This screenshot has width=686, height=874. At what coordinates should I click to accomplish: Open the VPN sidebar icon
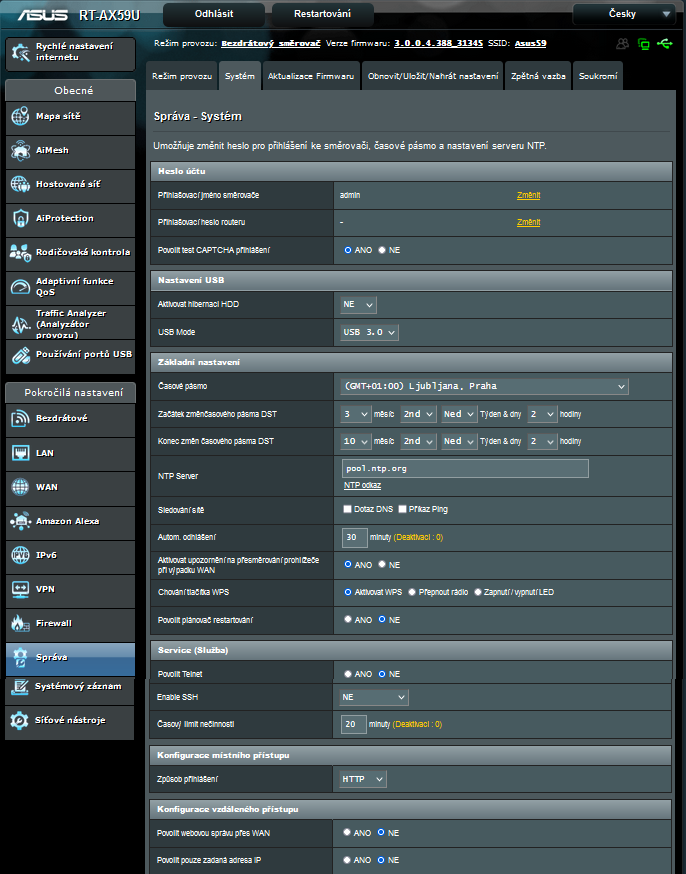click(x=20, y=590)
